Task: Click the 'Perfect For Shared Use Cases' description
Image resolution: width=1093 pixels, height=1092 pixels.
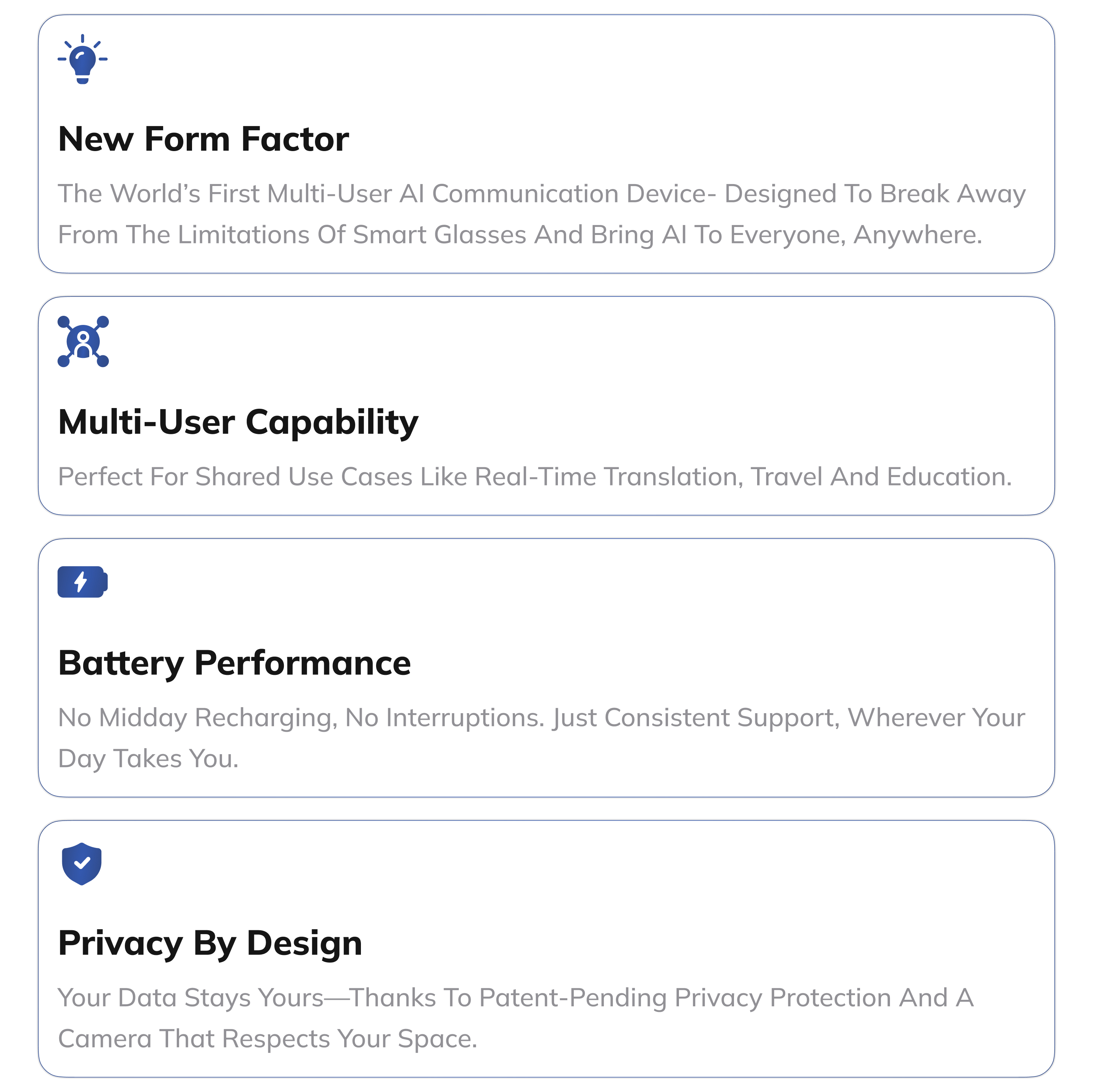Action: (x=535, y=476)
